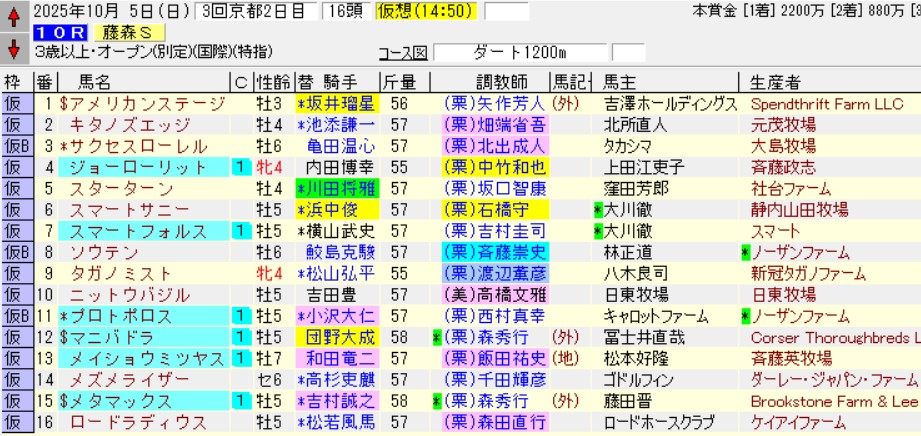Click the cyan 1 mark in マニバドラ row
Screen dimensions: 921x436
[240, 337]
